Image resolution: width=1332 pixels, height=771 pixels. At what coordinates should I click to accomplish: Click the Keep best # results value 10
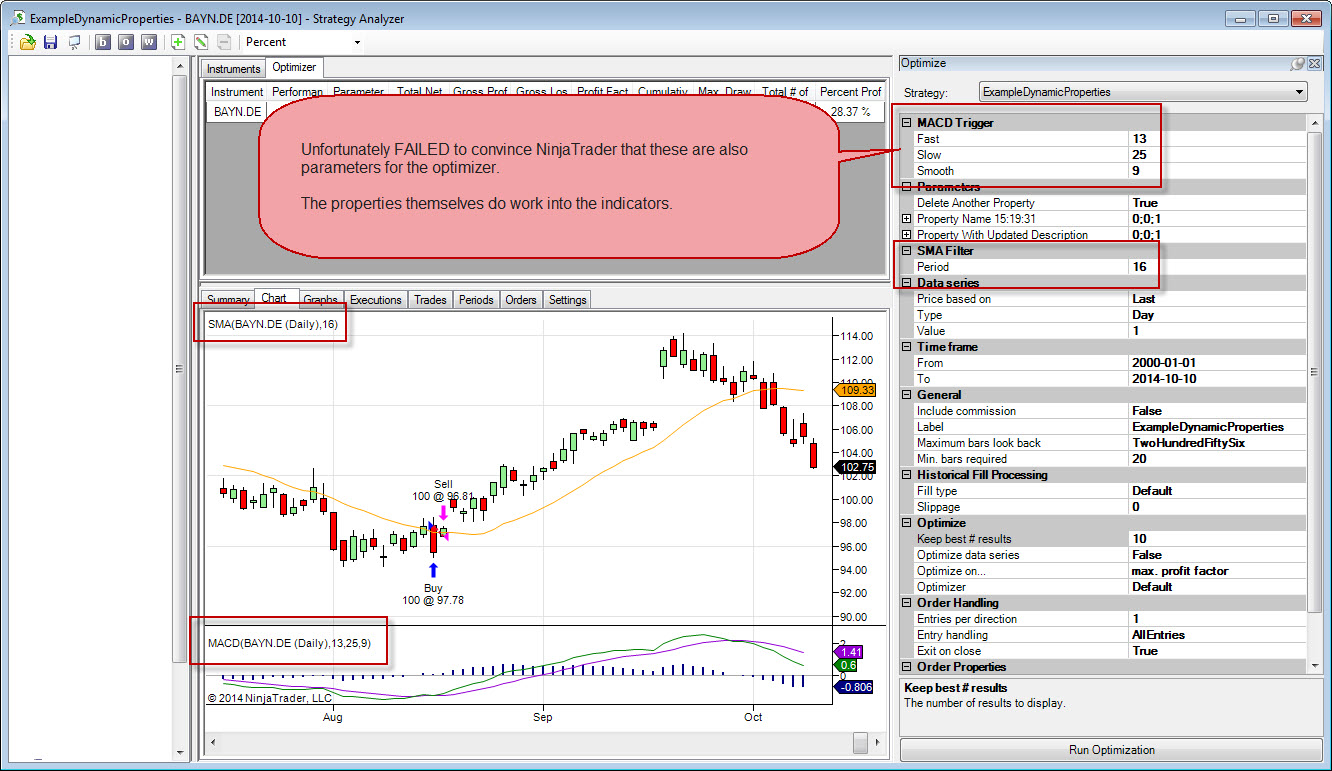[x=1218, y=539]
